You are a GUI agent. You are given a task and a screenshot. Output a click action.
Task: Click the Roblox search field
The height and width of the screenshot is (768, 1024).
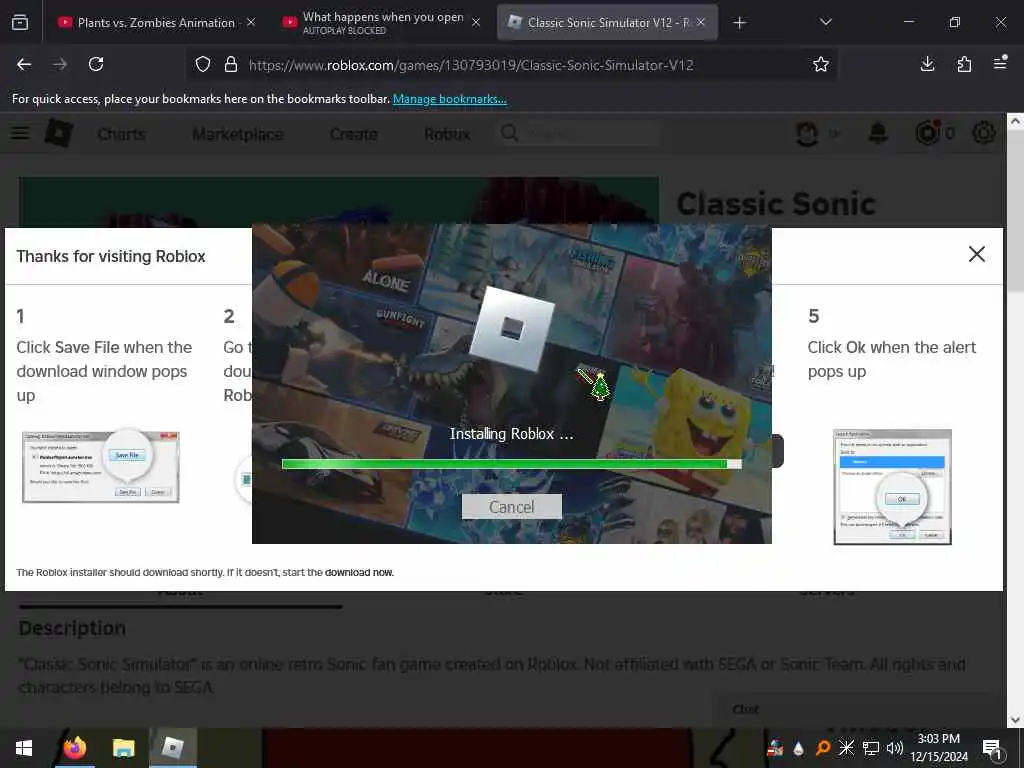tap(578, 134)
